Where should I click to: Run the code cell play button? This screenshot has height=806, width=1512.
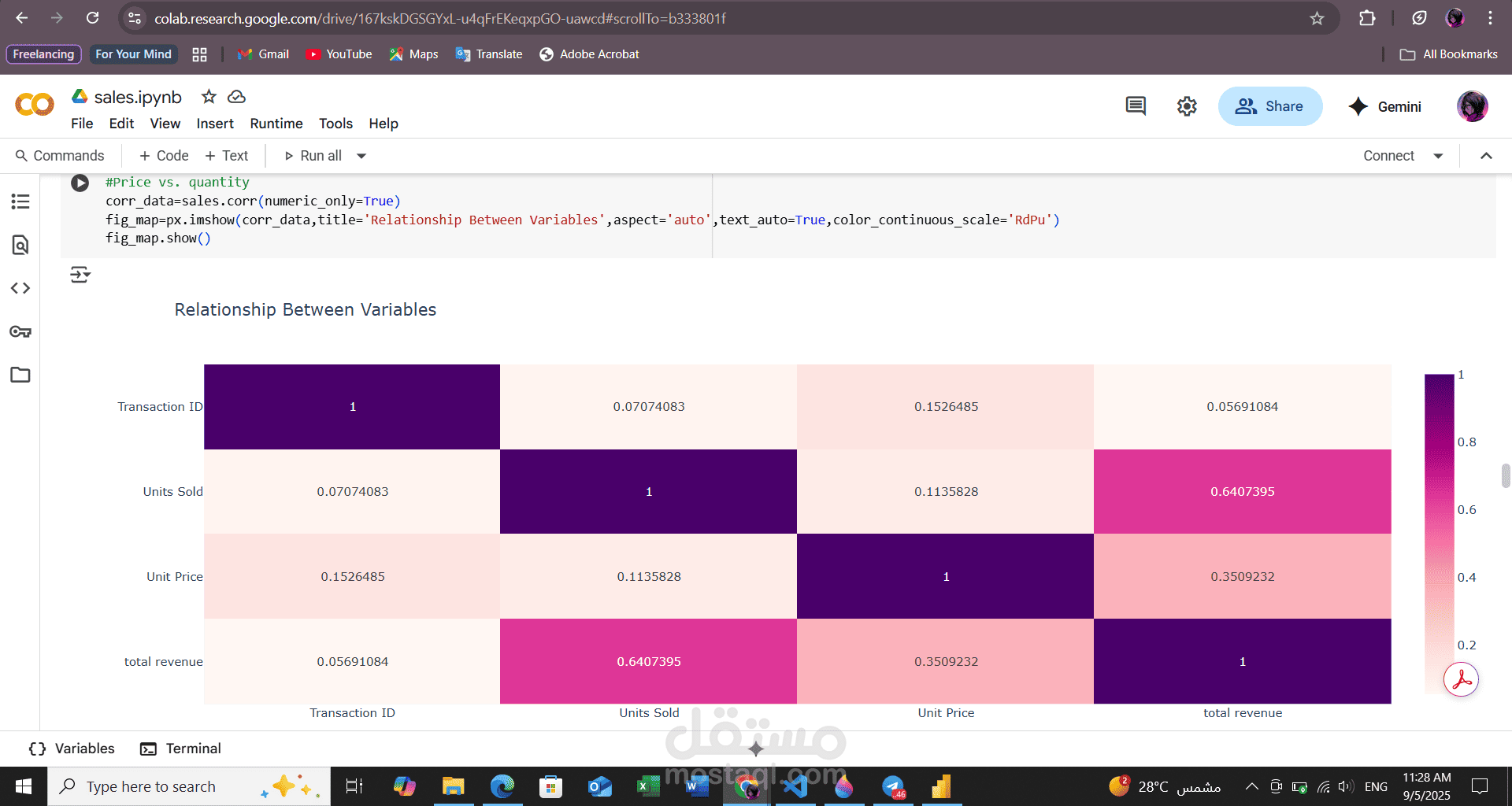[x=80, y=183]
